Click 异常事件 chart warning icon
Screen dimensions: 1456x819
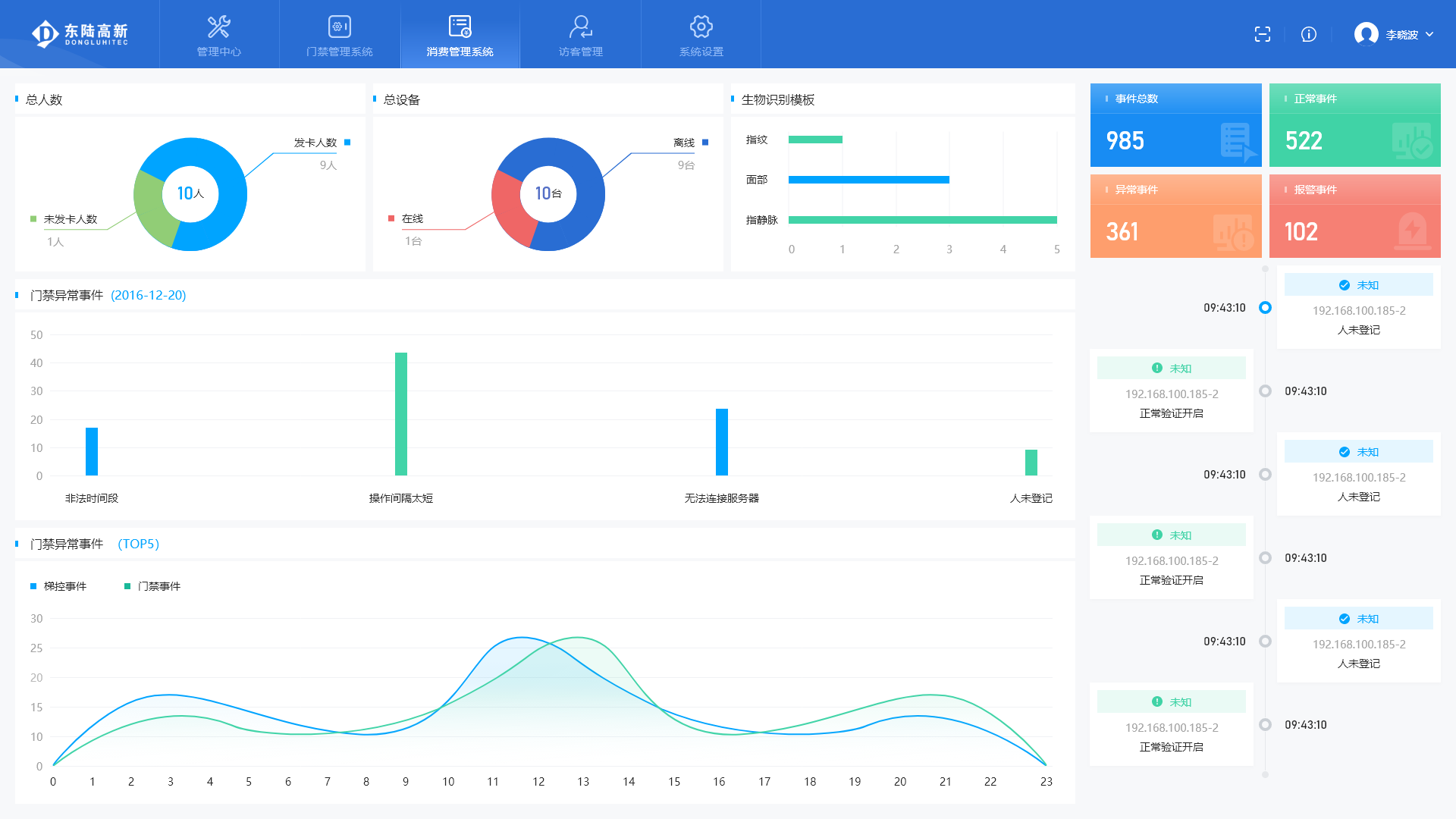point(1233,233)
